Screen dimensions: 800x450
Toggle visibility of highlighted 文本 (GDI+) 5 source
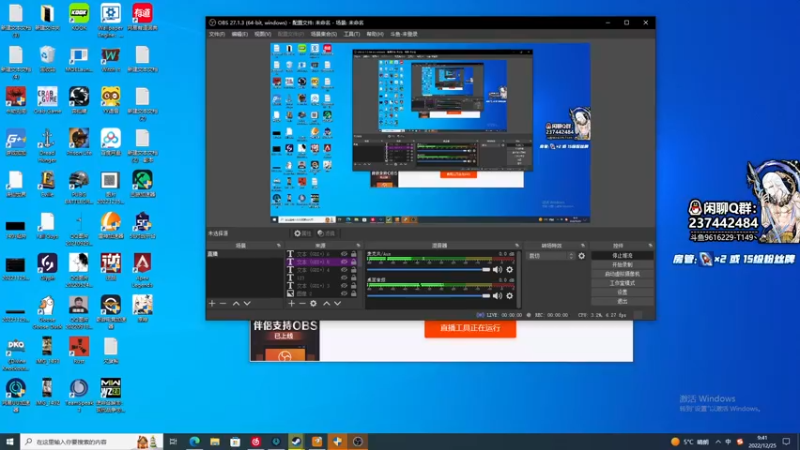[344, 262]
